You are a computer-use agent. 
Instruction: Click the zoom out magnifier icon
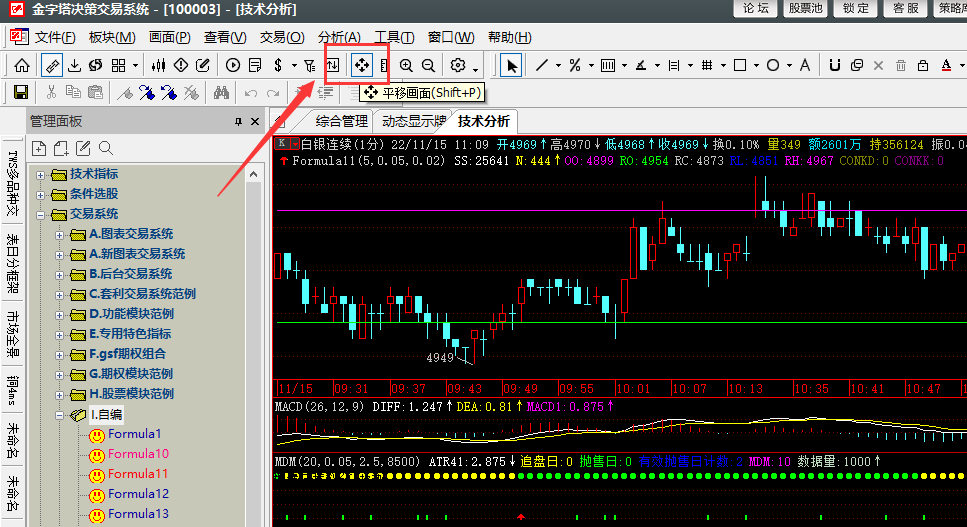[x=428, y=65]
